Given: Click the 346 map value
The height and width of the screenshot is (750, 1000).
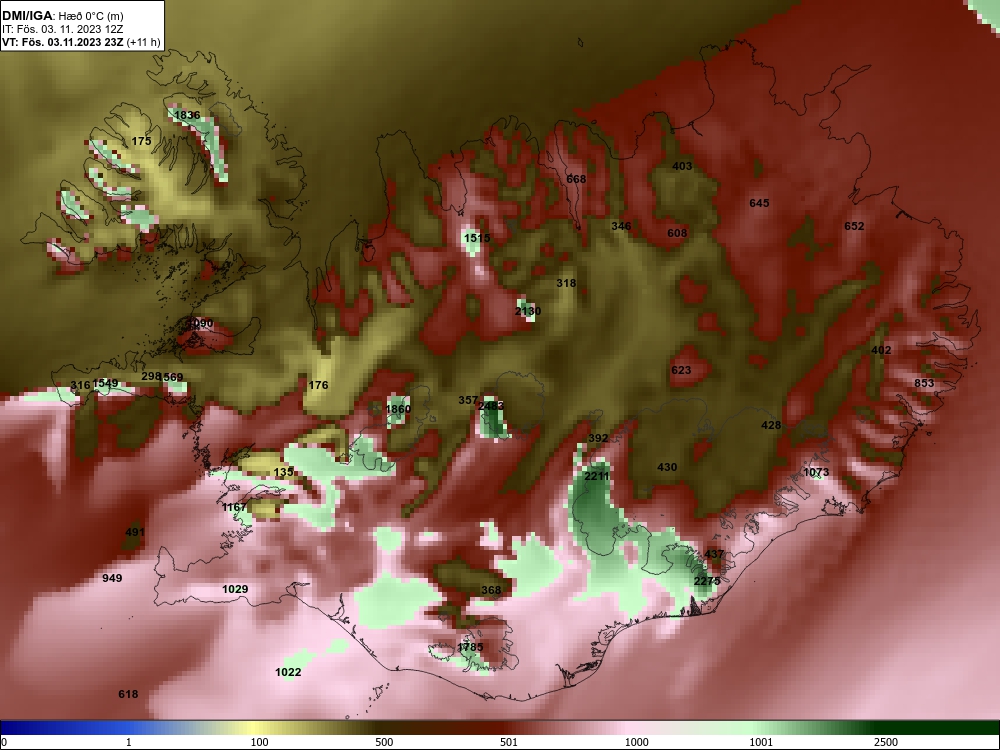Looking at the screenshot, I should point(621,226).
